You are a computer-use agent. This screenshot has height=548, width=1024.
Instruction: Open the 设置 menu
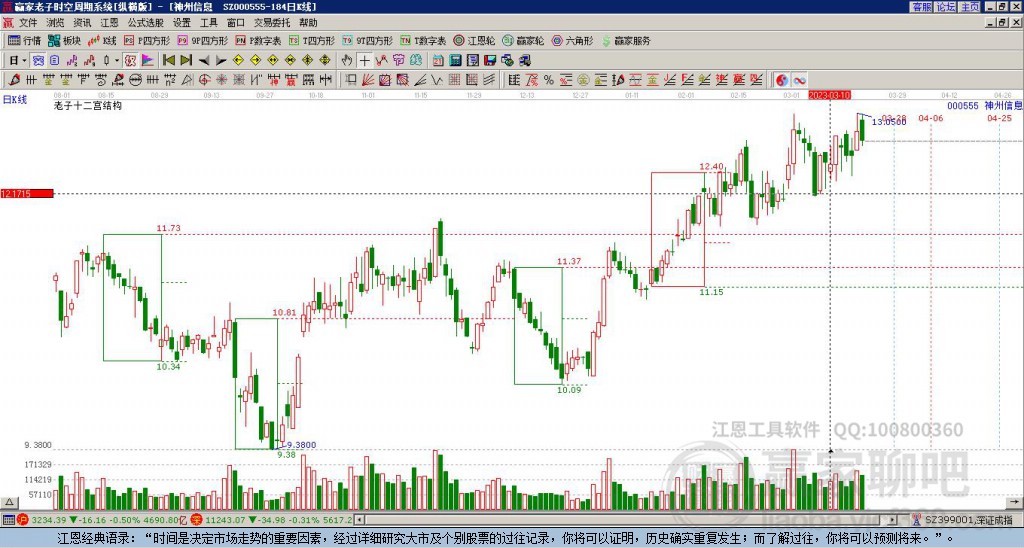tap(182, 23)
